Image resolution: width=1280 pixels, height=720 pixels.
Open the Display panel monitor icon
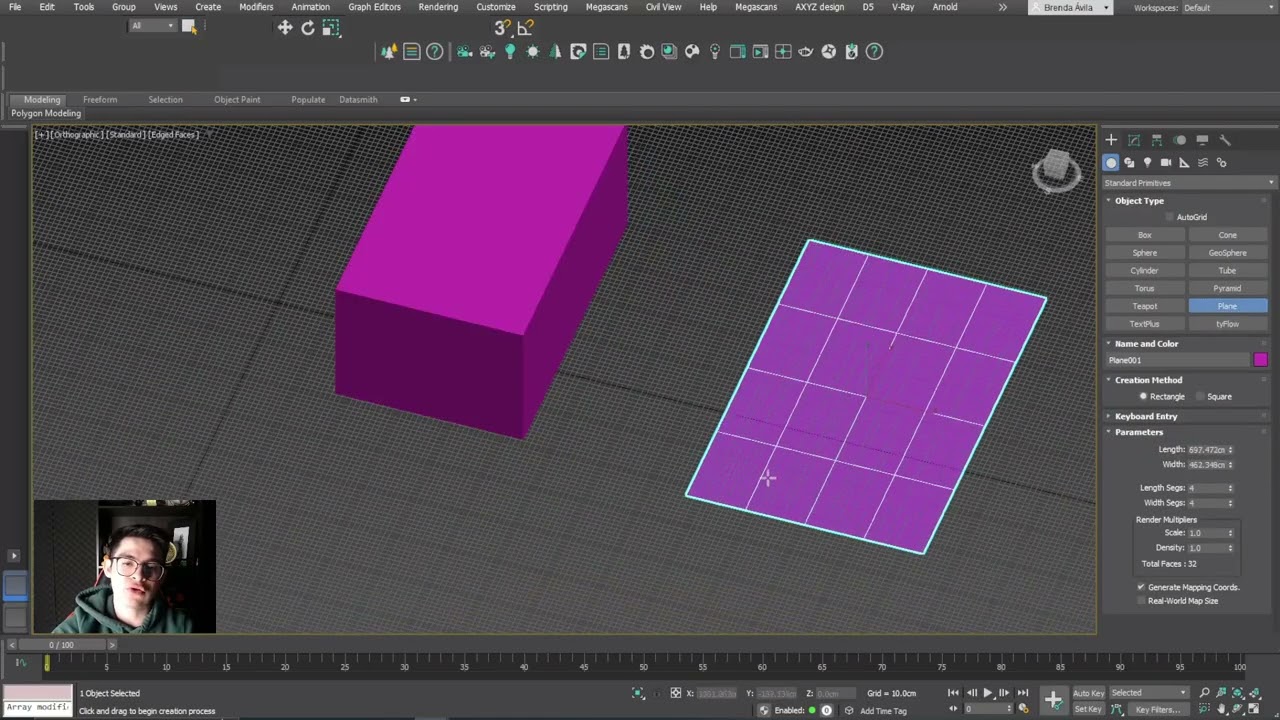pos(1203,140)
